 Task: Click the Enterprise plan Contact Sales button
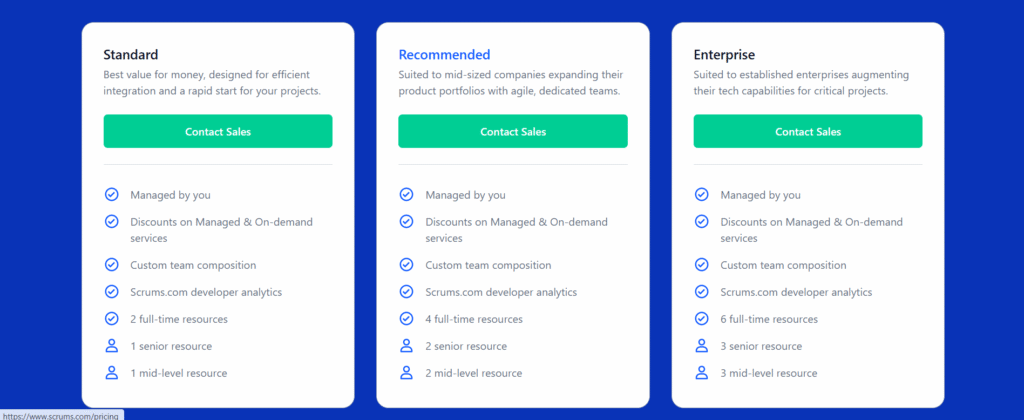point(808,131)
